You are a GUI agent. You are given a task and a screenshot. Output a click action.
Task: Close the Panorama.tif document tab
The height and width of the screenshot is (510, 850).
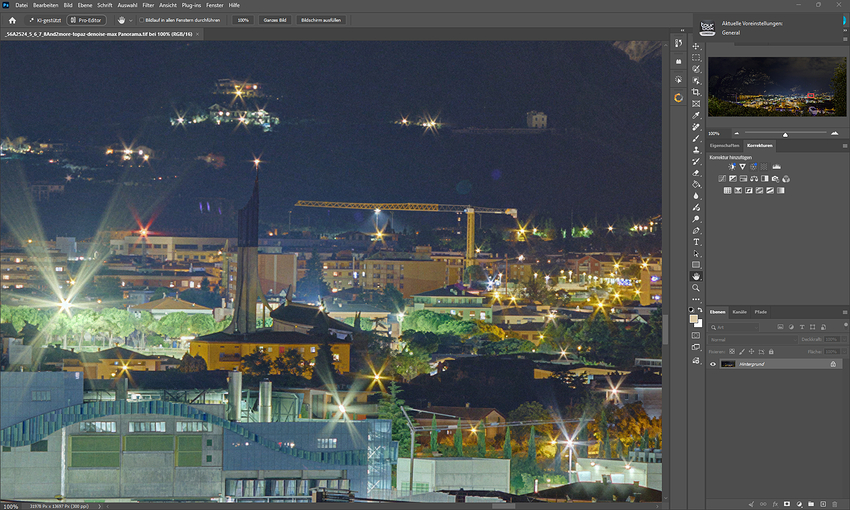pos(197,34)
